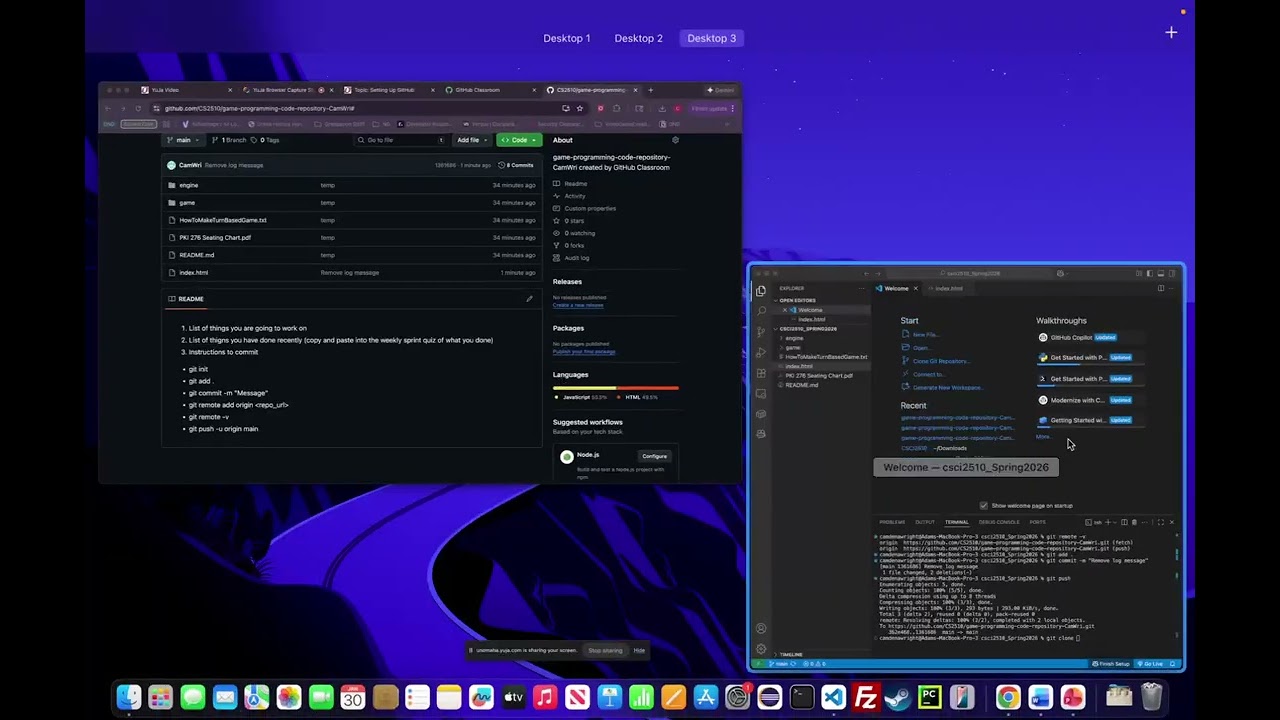Image resolution: width=1280 pixels, height=720 pixels.
Task: Switch to the Debug Console tab
Action: click(999, 522)
